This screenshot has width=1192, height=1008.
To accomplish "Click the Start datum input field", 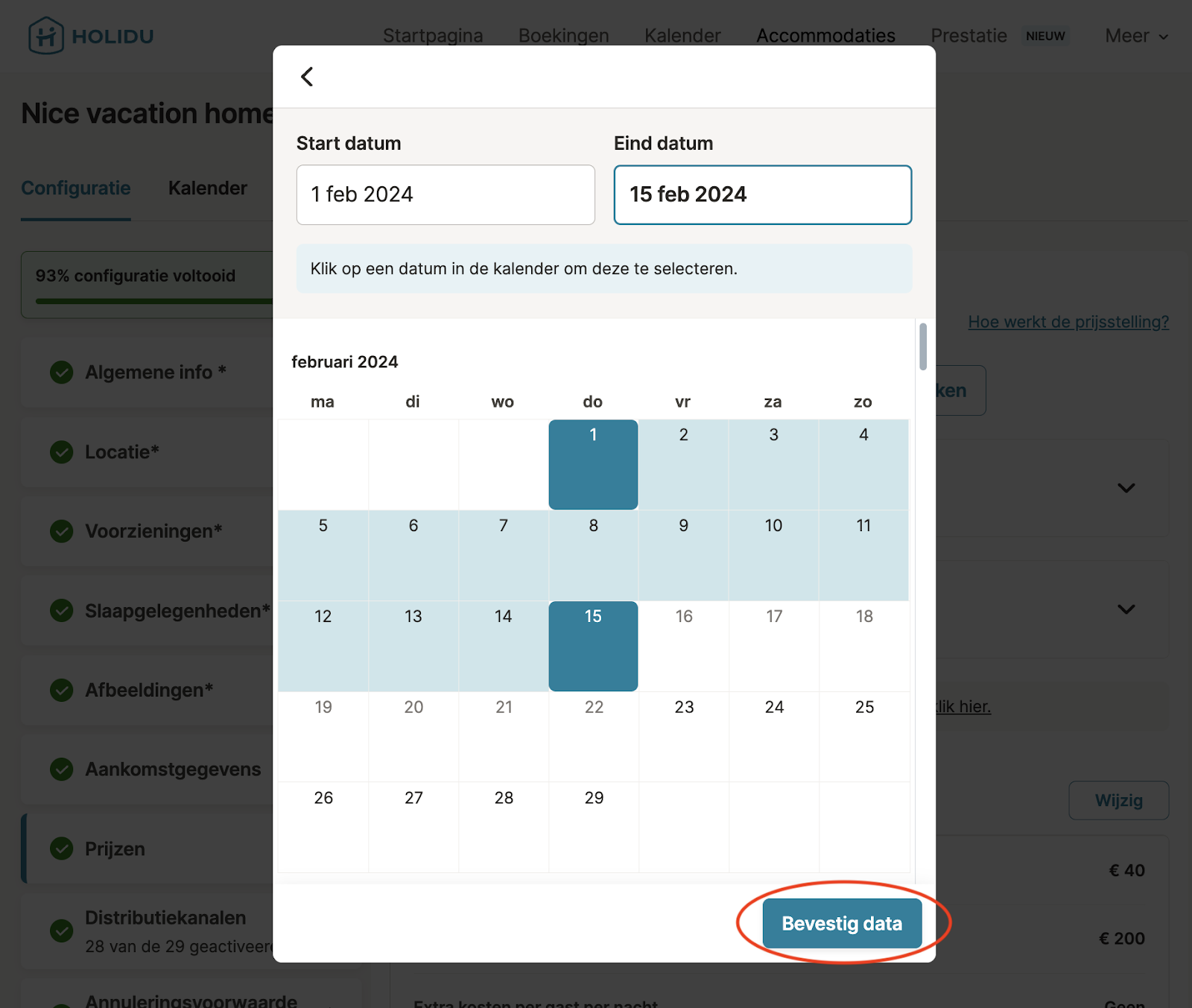I will click(x=446, y=194).
